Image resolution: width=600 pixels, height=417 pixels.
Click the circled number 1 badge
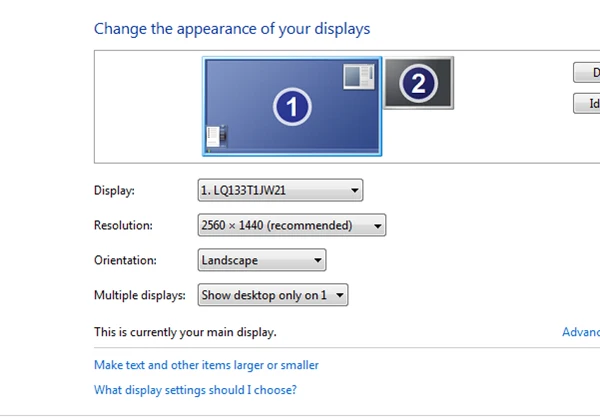click(291, 108)
